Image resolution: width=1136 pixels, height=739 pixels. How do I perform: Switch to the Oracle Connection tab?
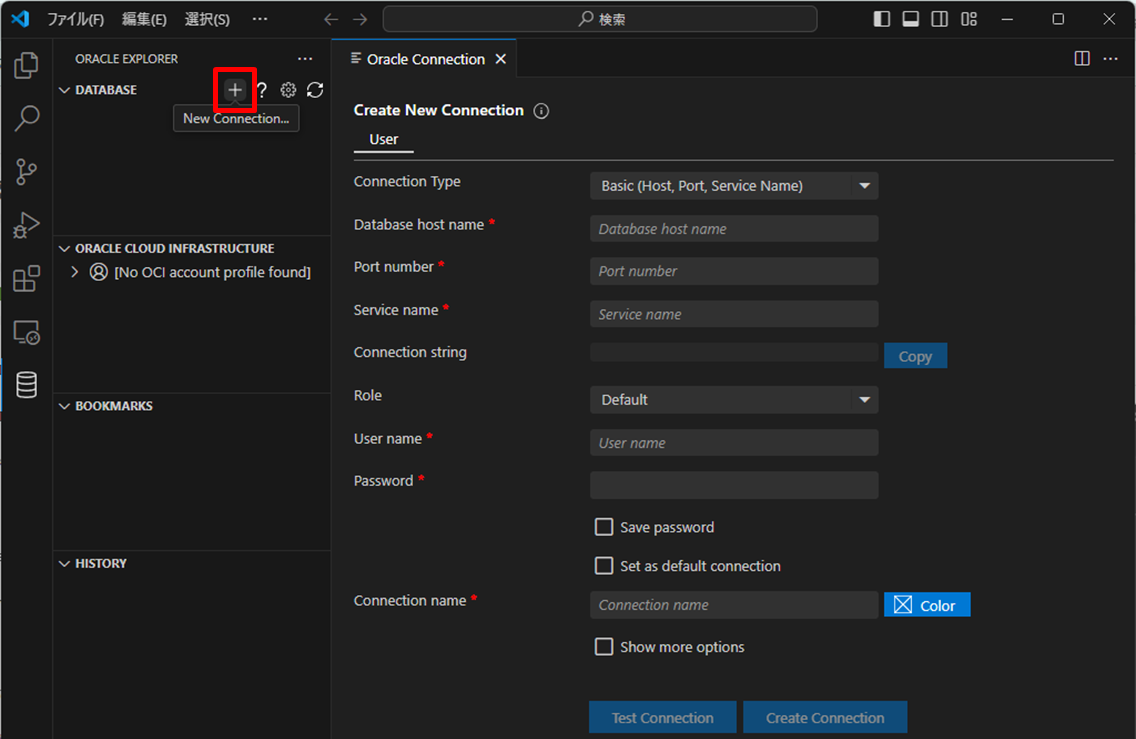tap(425, 59)
